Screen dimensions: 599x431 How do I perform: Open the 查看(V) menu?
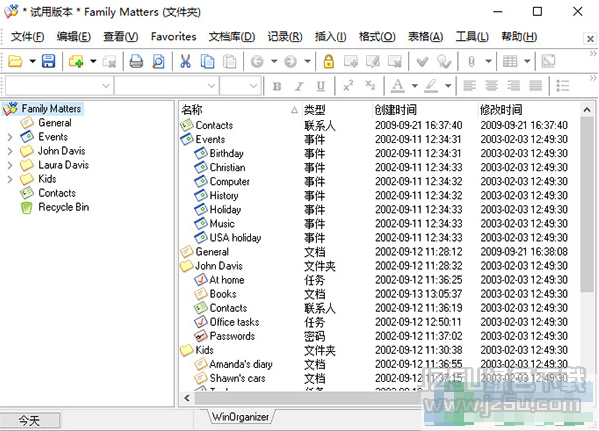(x=121, y=37)
